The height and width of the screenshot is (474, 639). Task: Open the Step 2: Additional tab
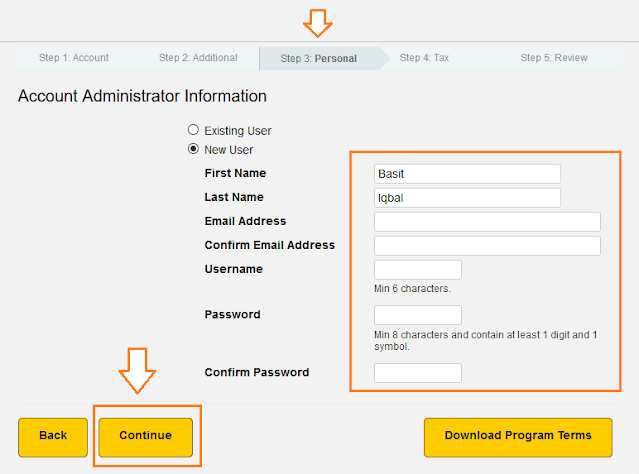pyautogui.click(x=198, y=58)
